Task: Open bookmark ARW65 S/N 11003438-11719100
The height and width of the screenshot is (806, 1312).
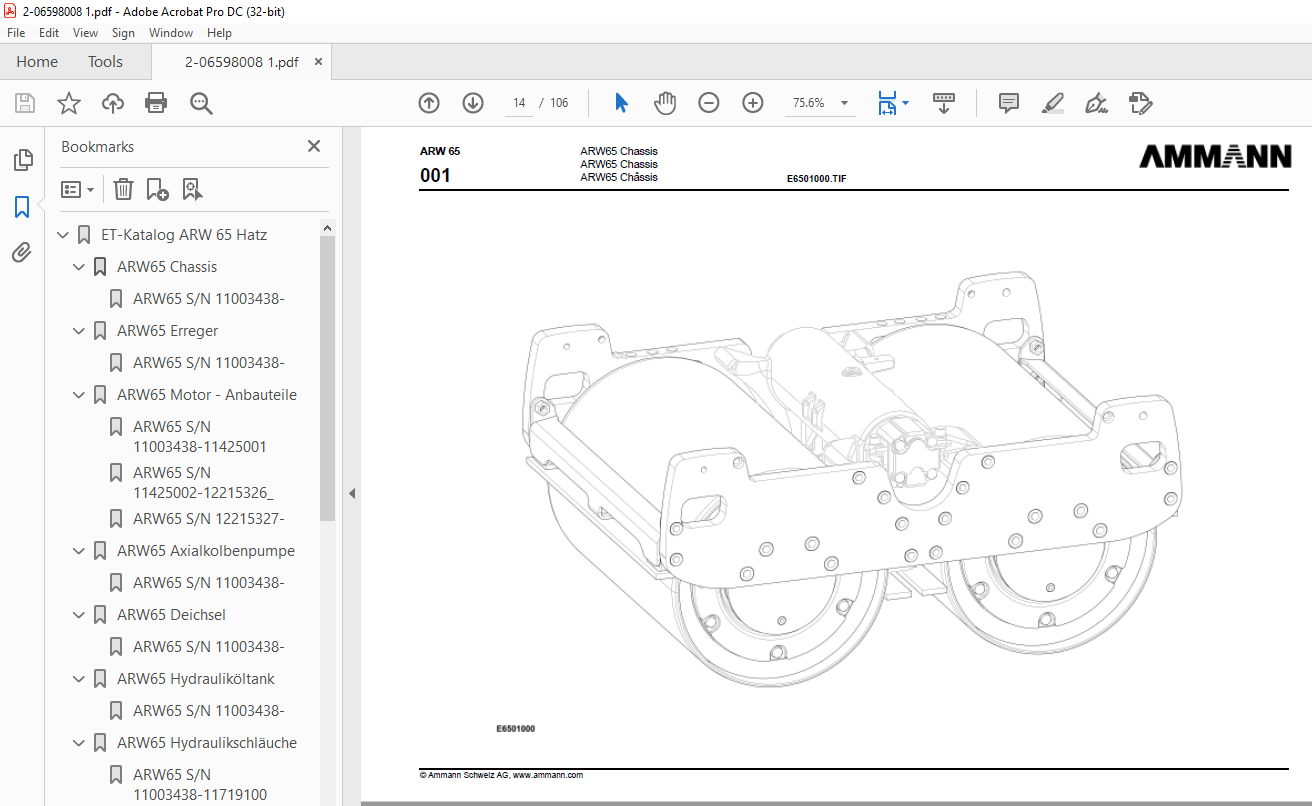Action: tap(200, 784)
